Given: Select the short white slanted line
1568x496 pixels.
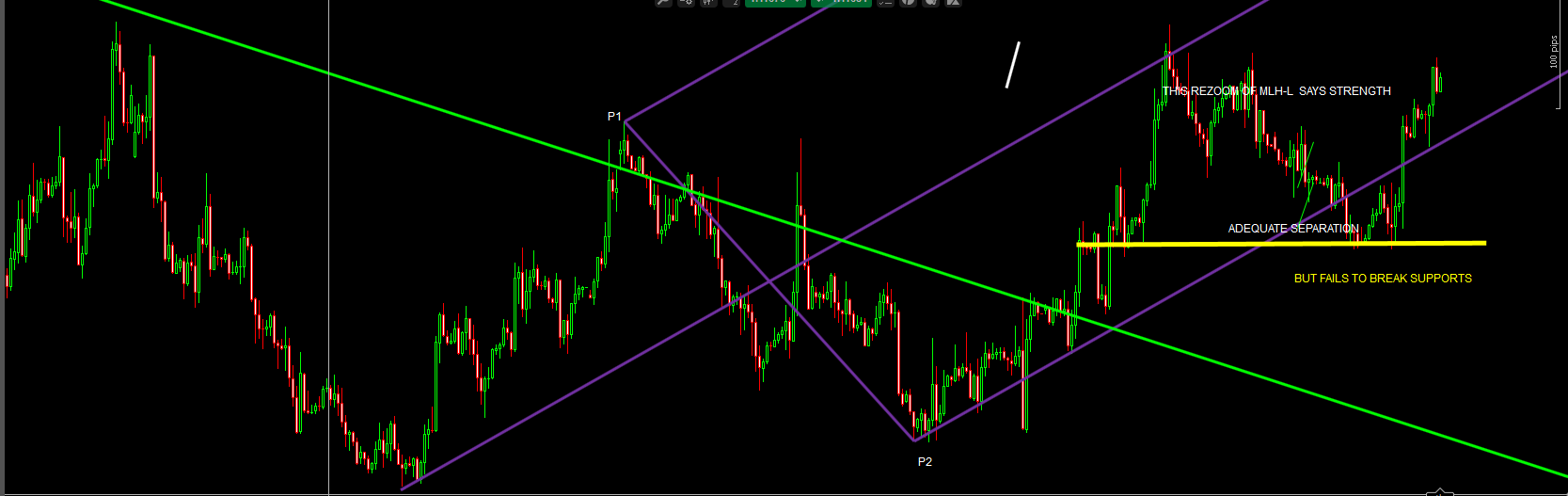Looking at the screenshot, I should tap(1013, 65).
